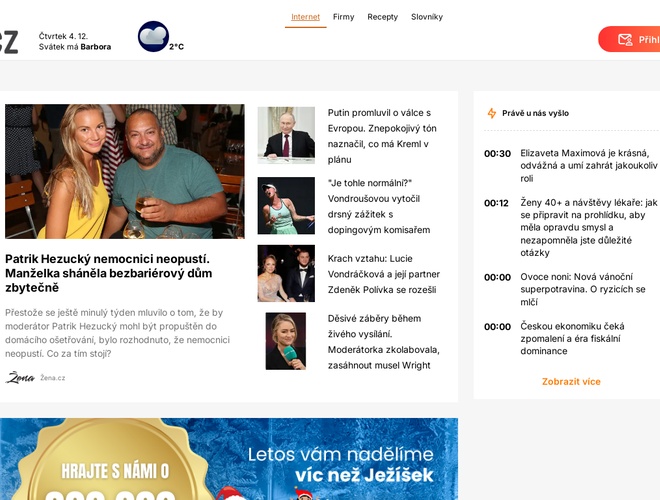The image size is (660, 500).
Task: Click the Letos vám nadělíme banner
Action: pyautogui.click(x=229, y=459)
